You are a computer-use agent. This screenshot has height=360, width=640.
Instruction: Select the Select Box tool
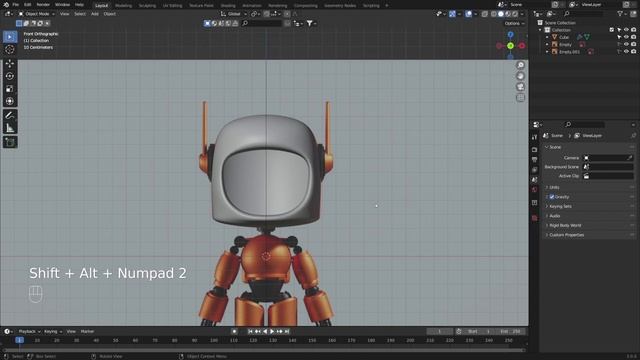10,37
